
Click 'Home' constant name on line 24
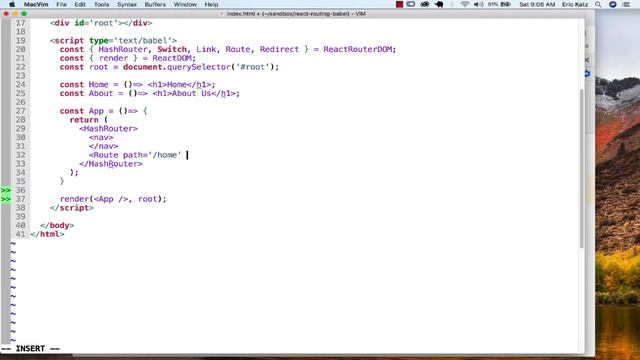click(98, 84)
